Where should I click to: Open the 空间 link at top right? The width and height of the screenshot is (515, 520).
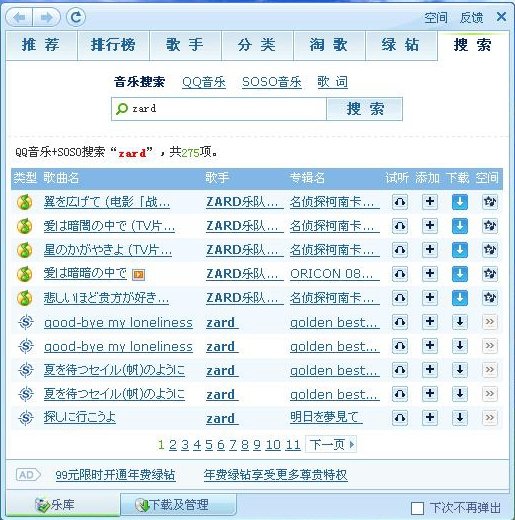436,18
